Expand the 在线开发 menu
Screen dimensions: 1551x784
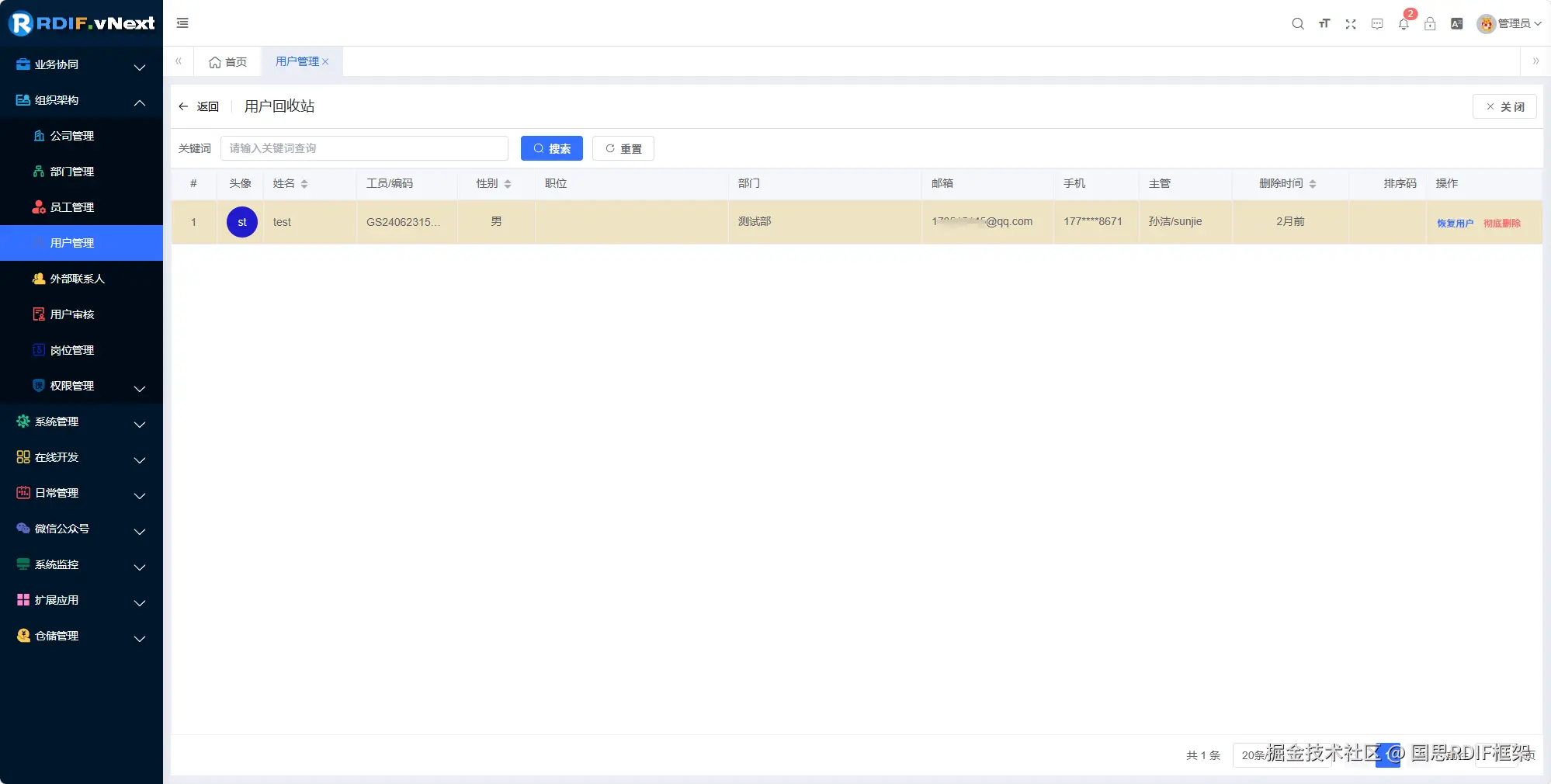tap(82, 457)
